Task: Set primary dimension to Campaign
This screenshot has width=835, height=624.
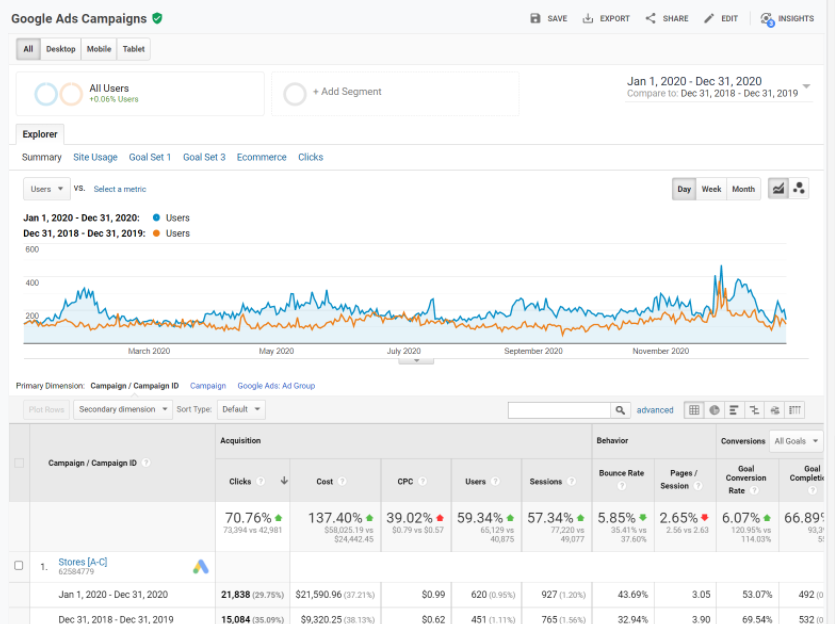Action: tap(208, 385)
